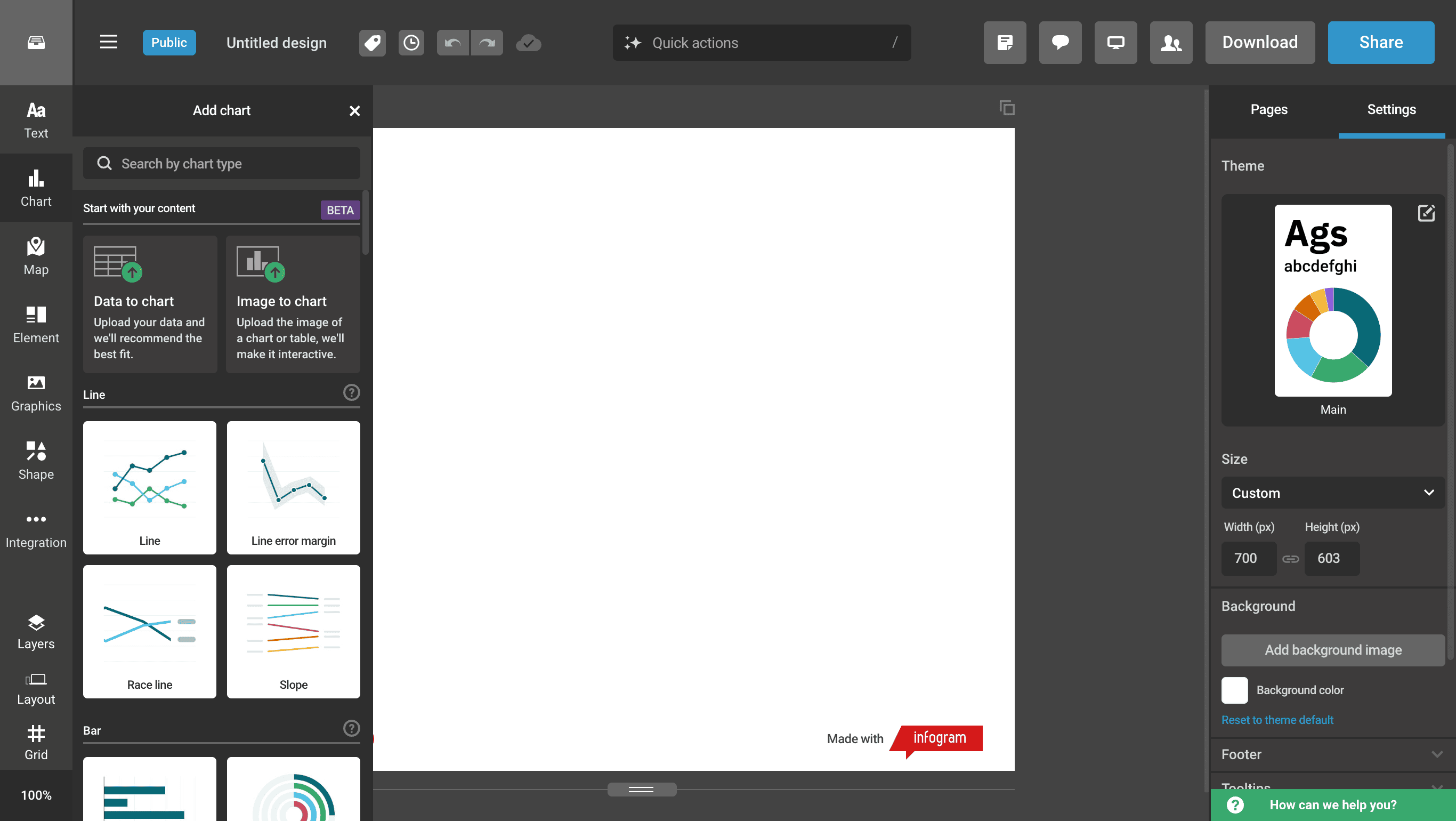Screen dimensions: 1456x821
Task: Open the tags icon
Action: tap(372, 43)
